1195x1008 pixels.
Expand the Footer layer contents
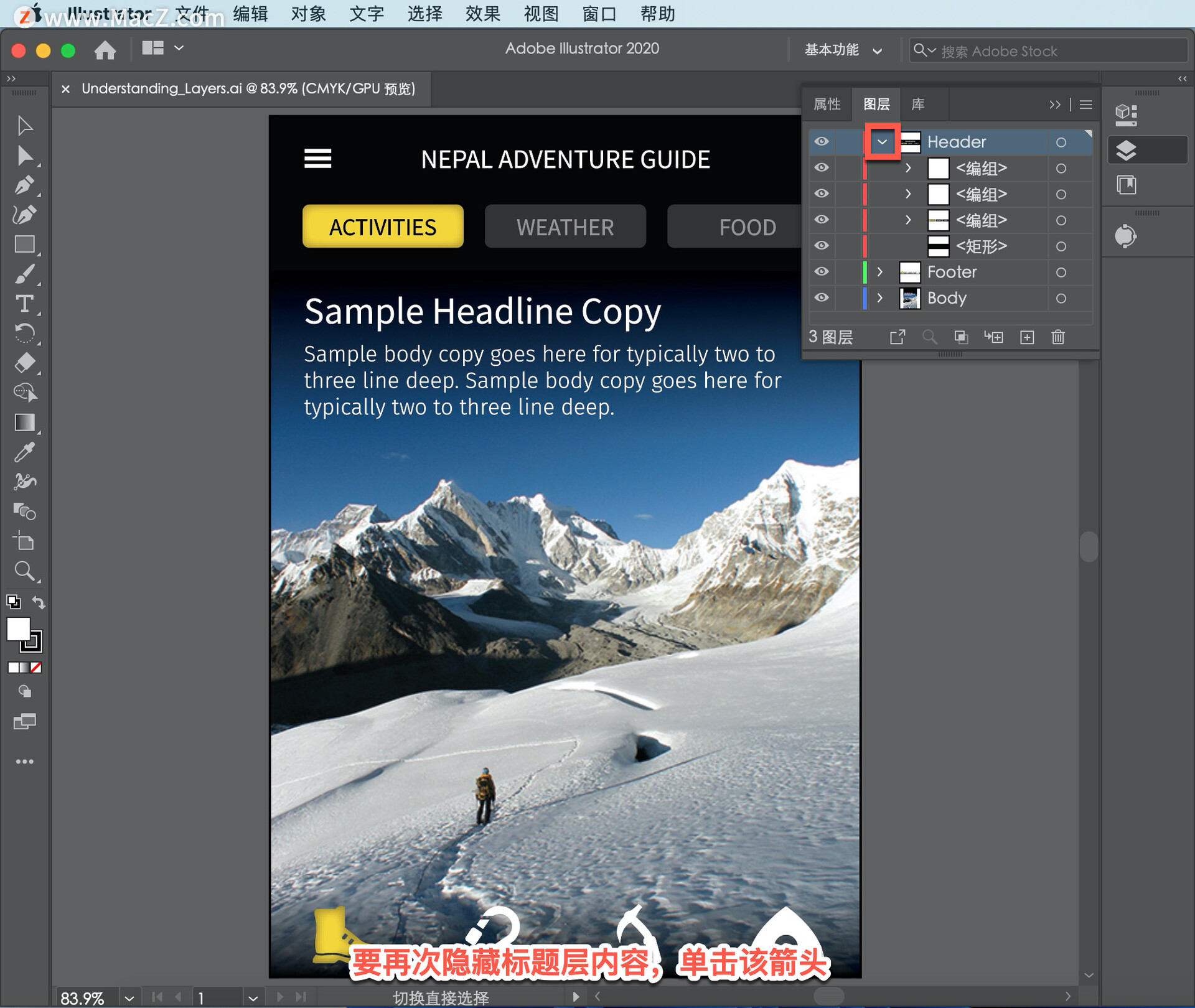[879, 272]
